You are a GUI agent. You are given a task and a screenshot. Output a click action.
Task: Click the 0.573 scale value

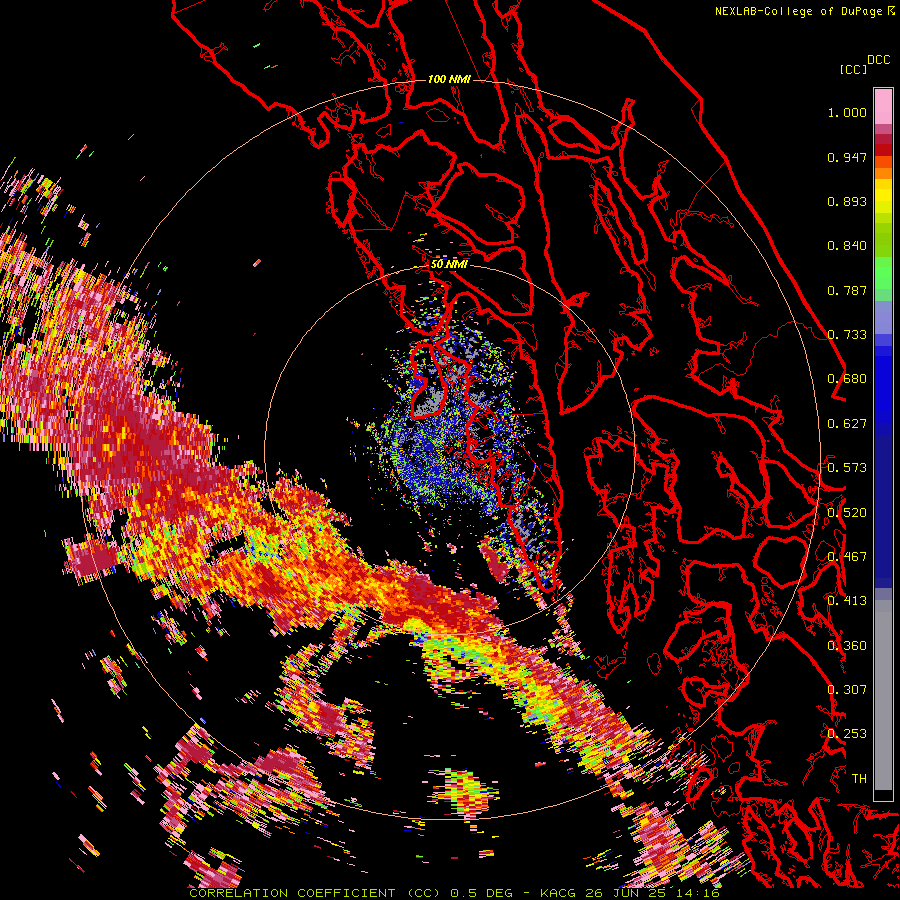click(847, 468)
